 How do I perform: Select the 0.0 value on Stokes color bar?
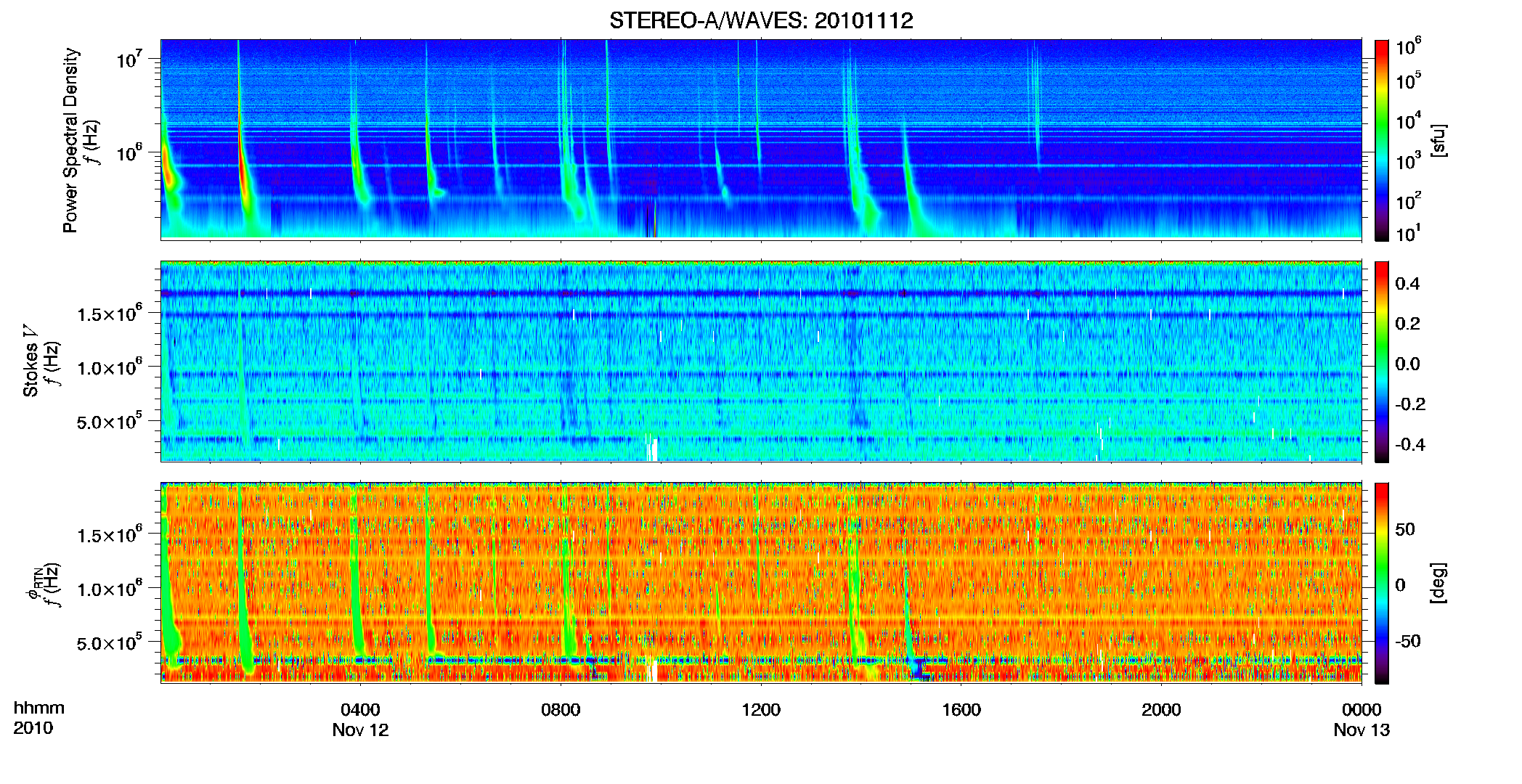pos(1407,364)
